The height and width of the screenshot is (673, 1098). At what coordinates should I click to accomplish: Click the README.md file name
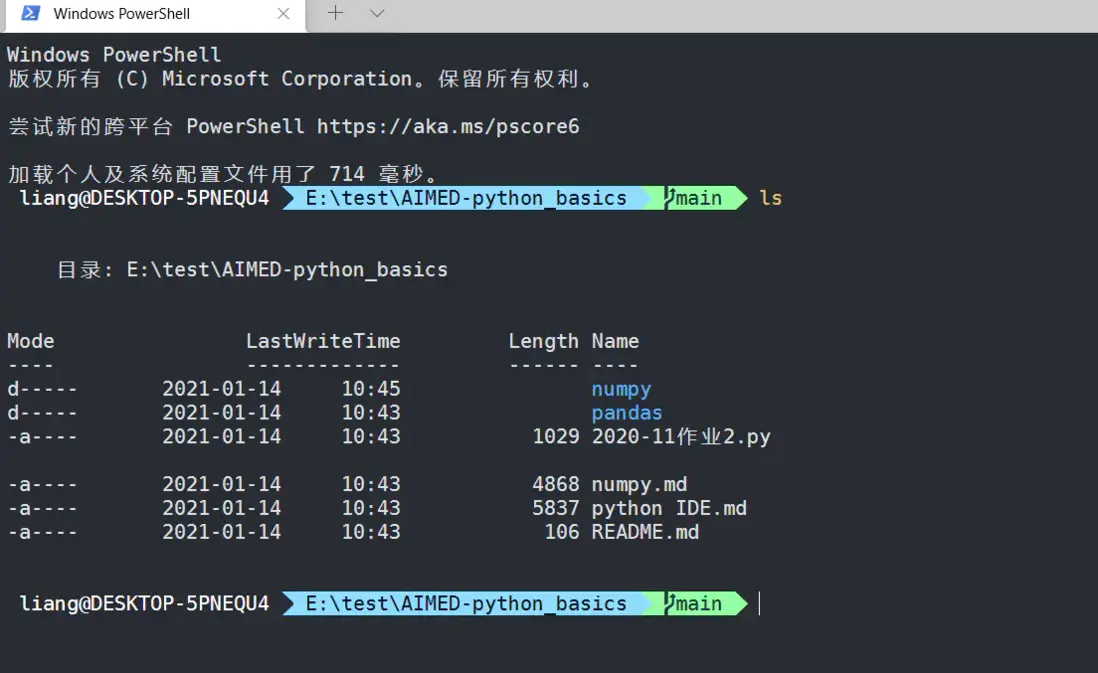click(645, 532)
